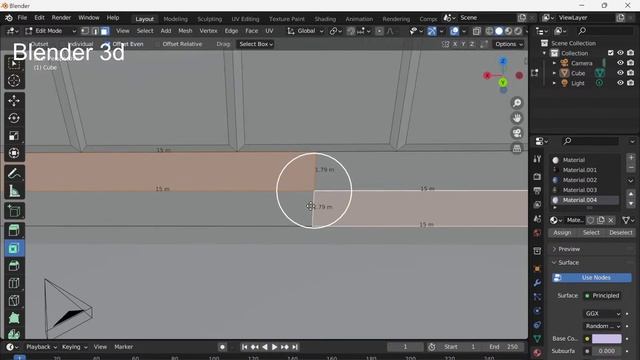This screenshot has width=640, height=360.
Task: Open Global transform orientation dropdown
Action: point(306,31)
